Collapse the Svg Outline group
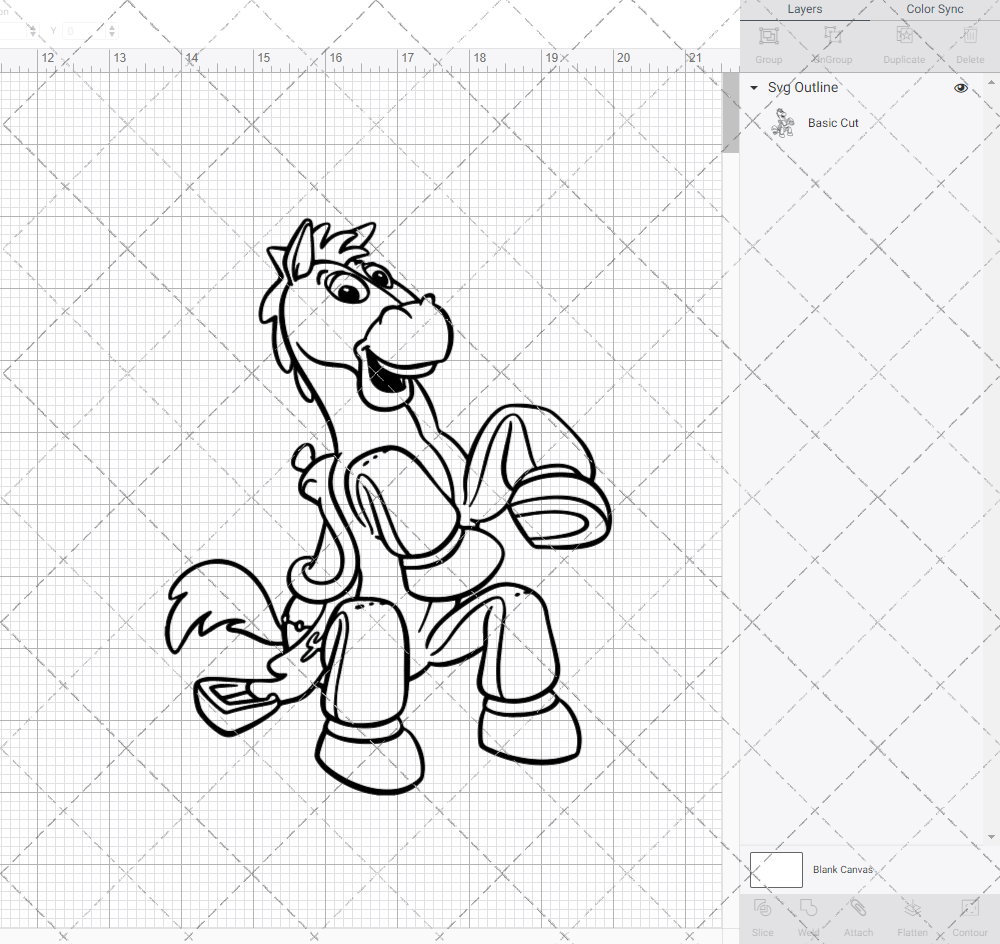 tap(753, 88)
